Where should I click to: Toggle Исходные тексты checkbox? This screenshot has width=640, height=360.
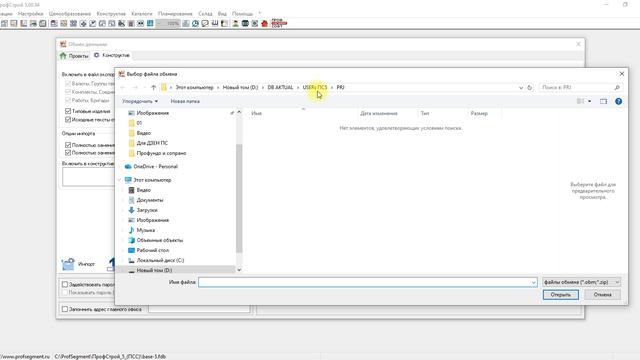[68, 120]
